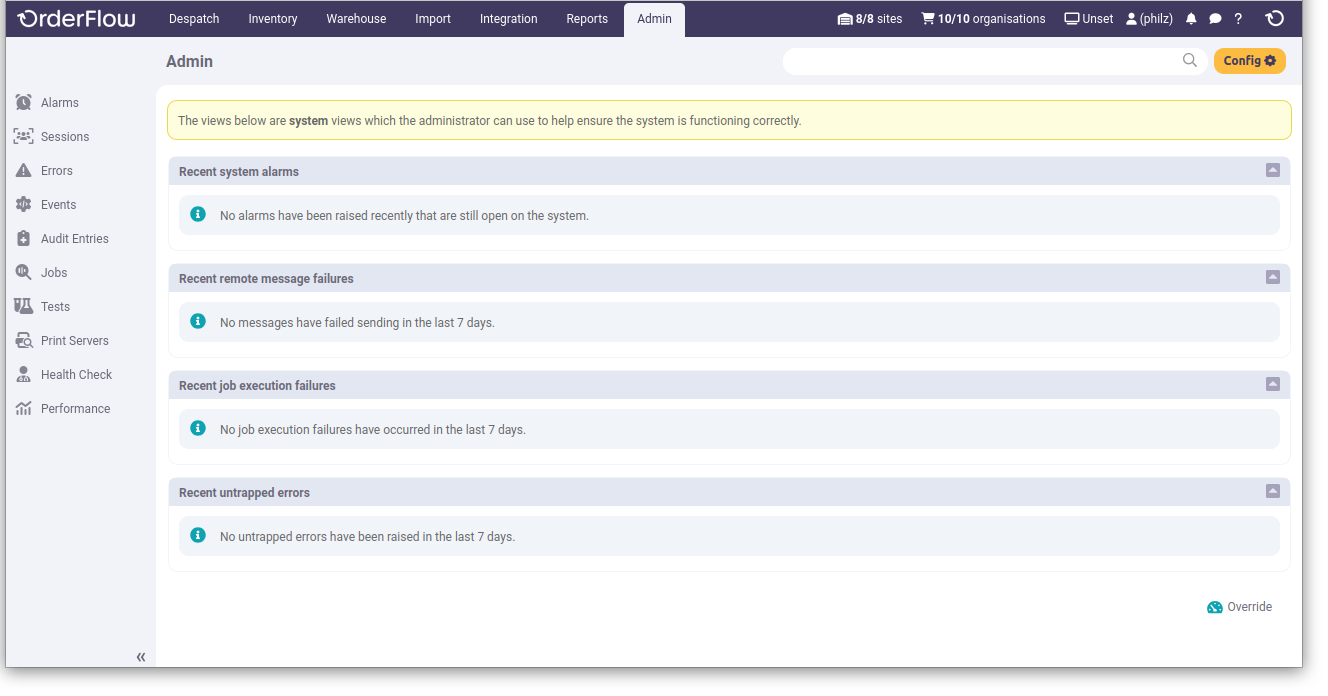Viewport: 1328px width, 696px height.
Task: View system Events
Action: click(x=57, y=204)
